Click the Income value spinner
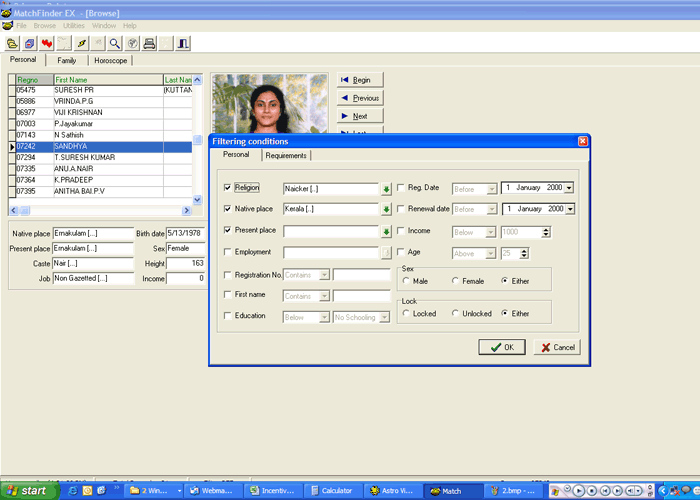Image resolution: width=700 pixels, height=500 pixels. pyautogui.click(x=546, y=232)
